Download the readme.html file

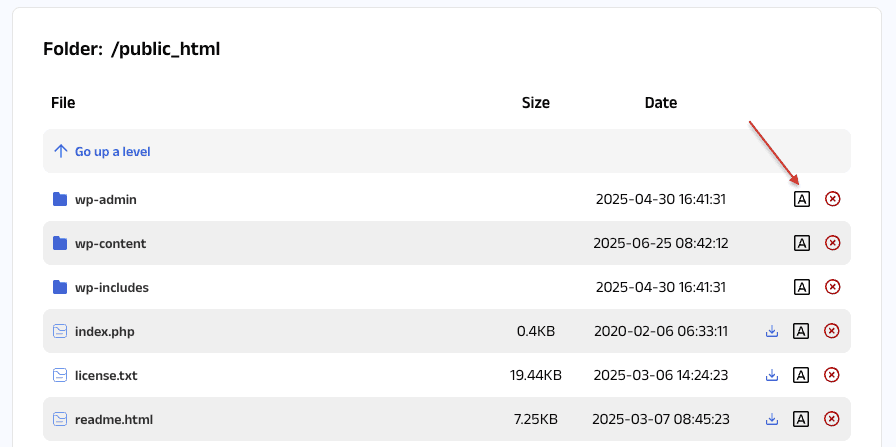point(772,419)
